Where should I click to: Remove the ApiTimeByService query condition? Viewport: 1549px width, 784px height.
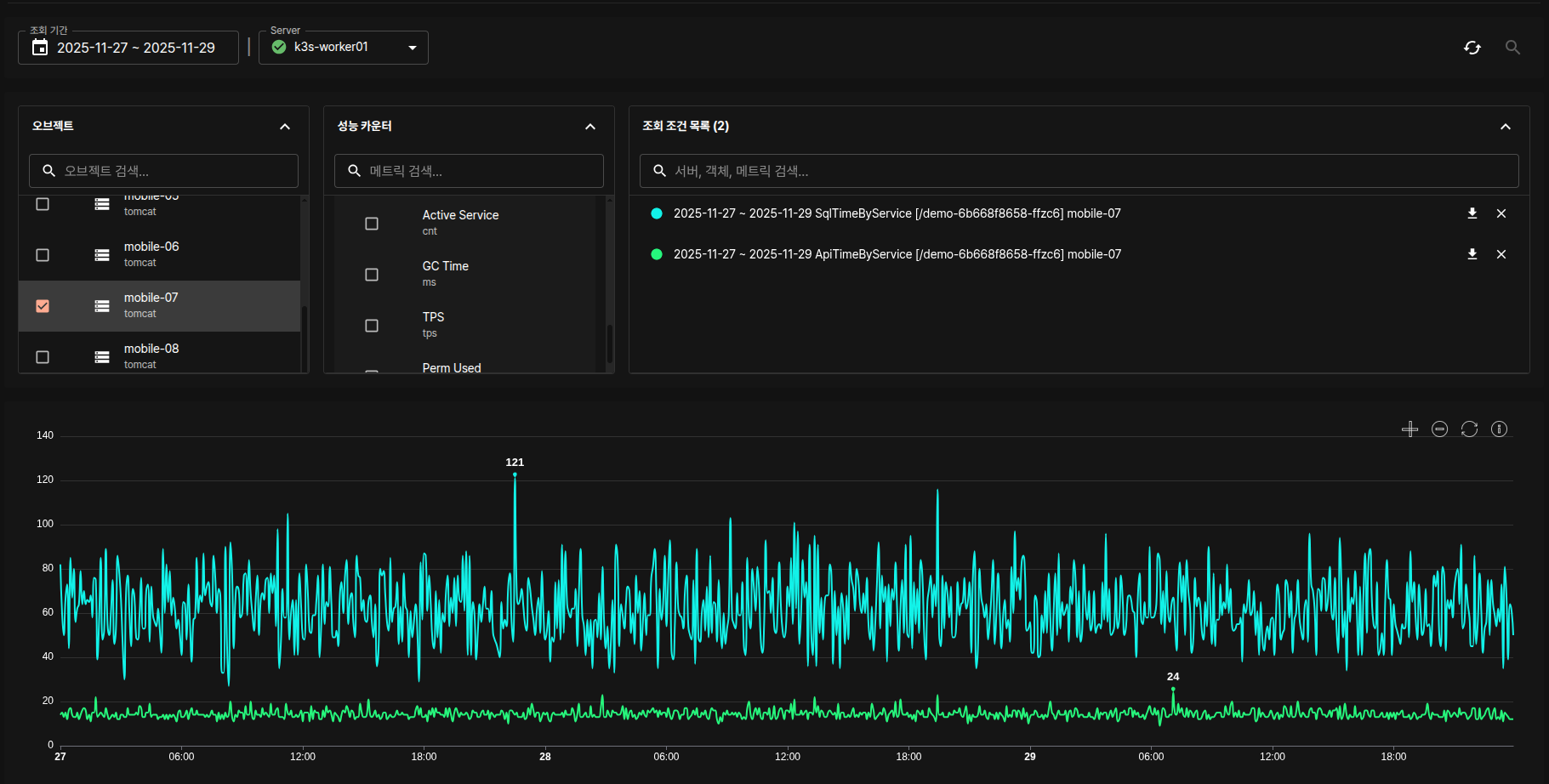[1501, 254]
